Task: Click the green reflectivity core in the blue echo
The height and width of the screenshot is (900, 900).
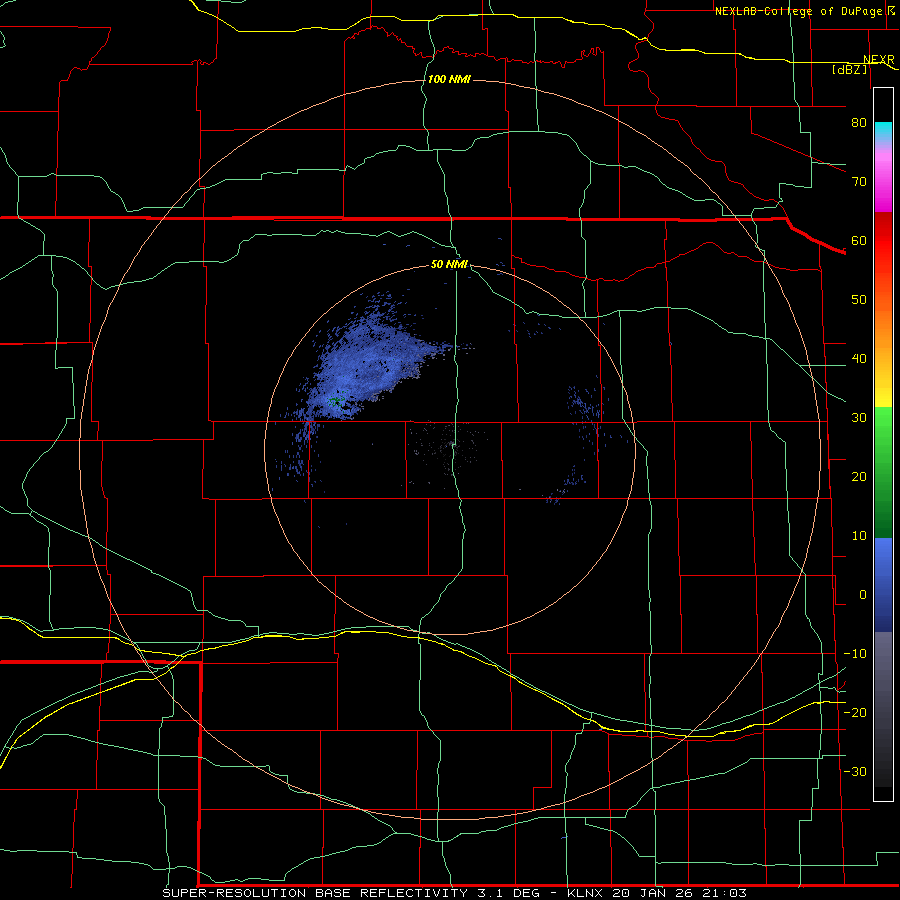Action: pyautogui.click(x=336, y=399)
